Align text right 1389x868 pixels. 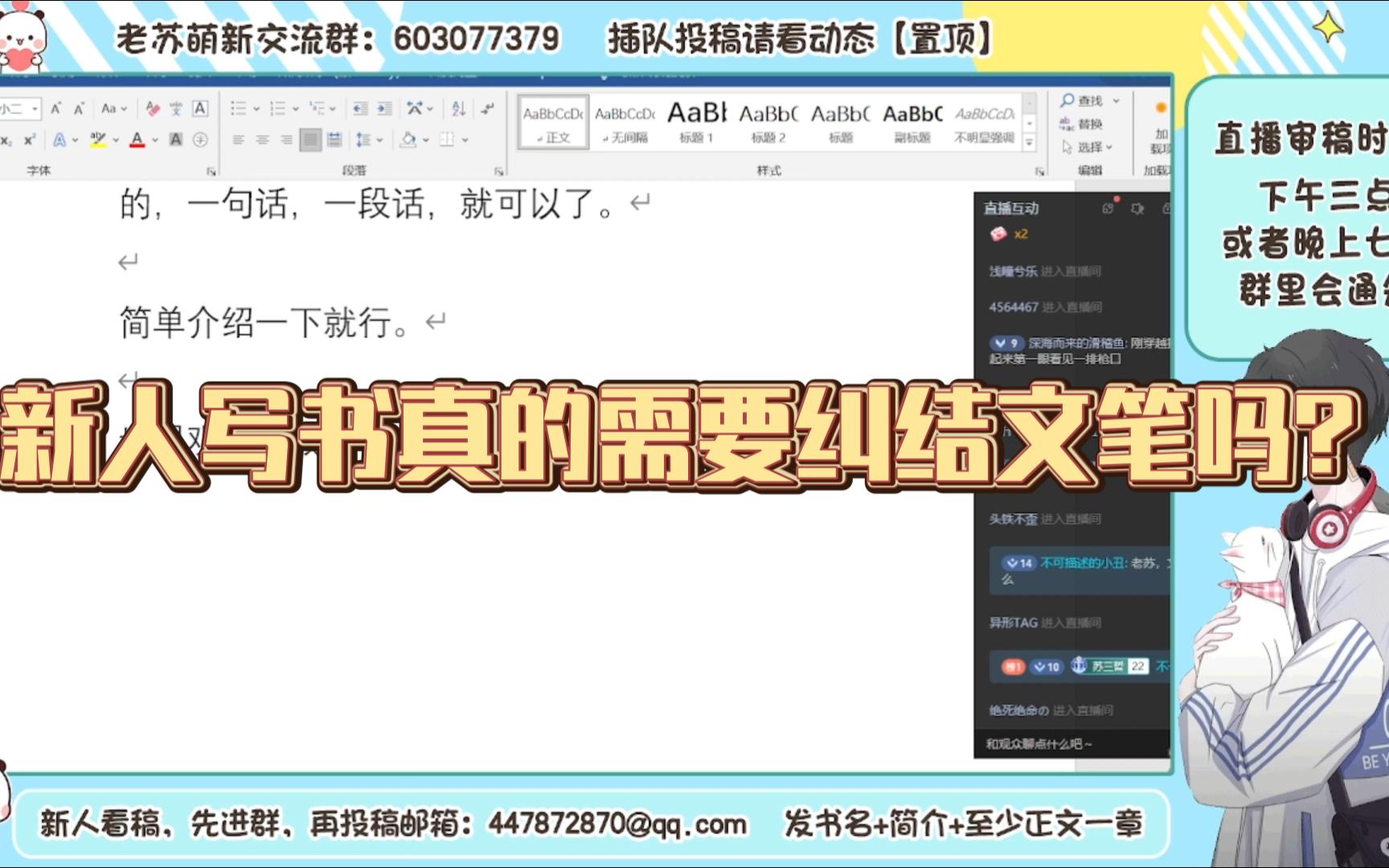(x=286, y=140)
